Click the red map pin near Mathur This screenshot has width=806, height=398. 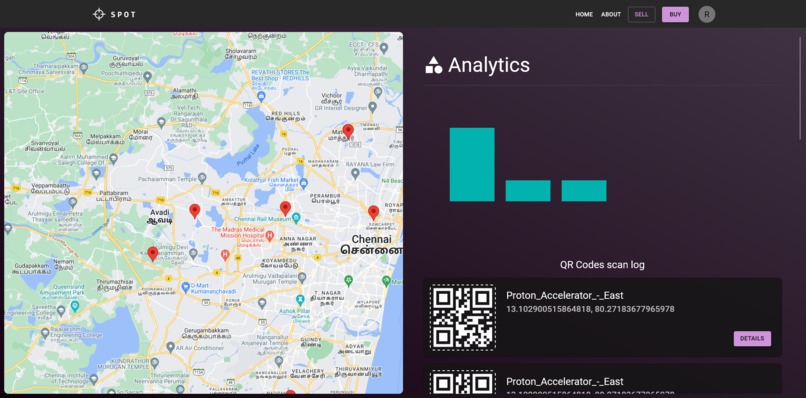(348, 132)
